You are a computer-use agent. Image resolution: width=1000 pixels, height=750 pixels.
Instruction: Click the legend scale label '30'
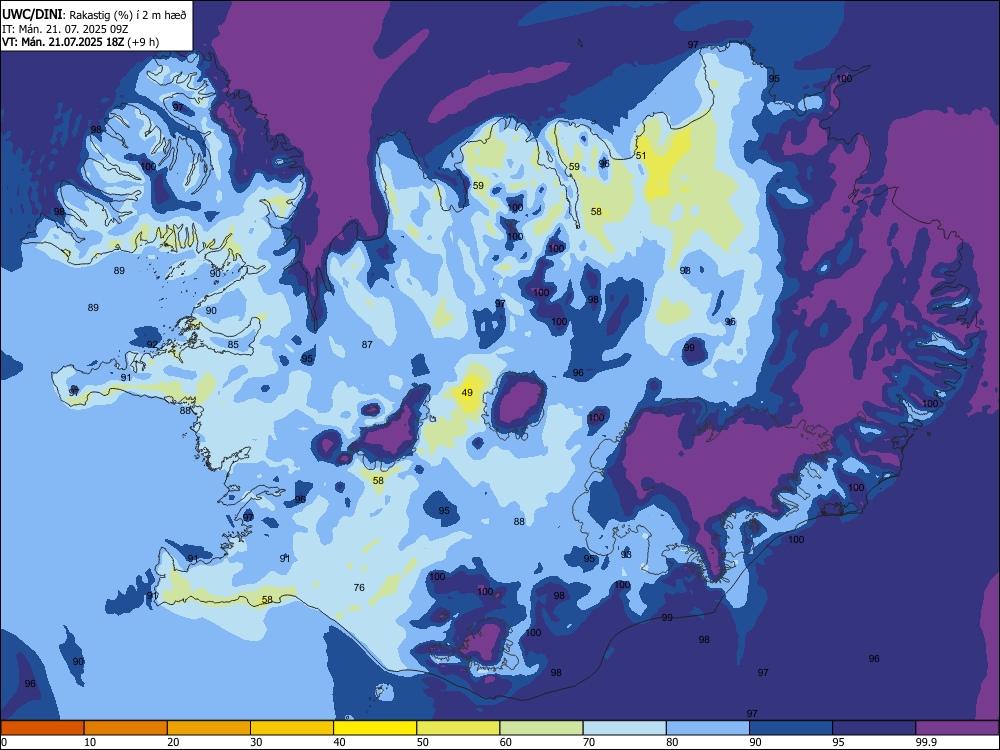coord(256,742)
